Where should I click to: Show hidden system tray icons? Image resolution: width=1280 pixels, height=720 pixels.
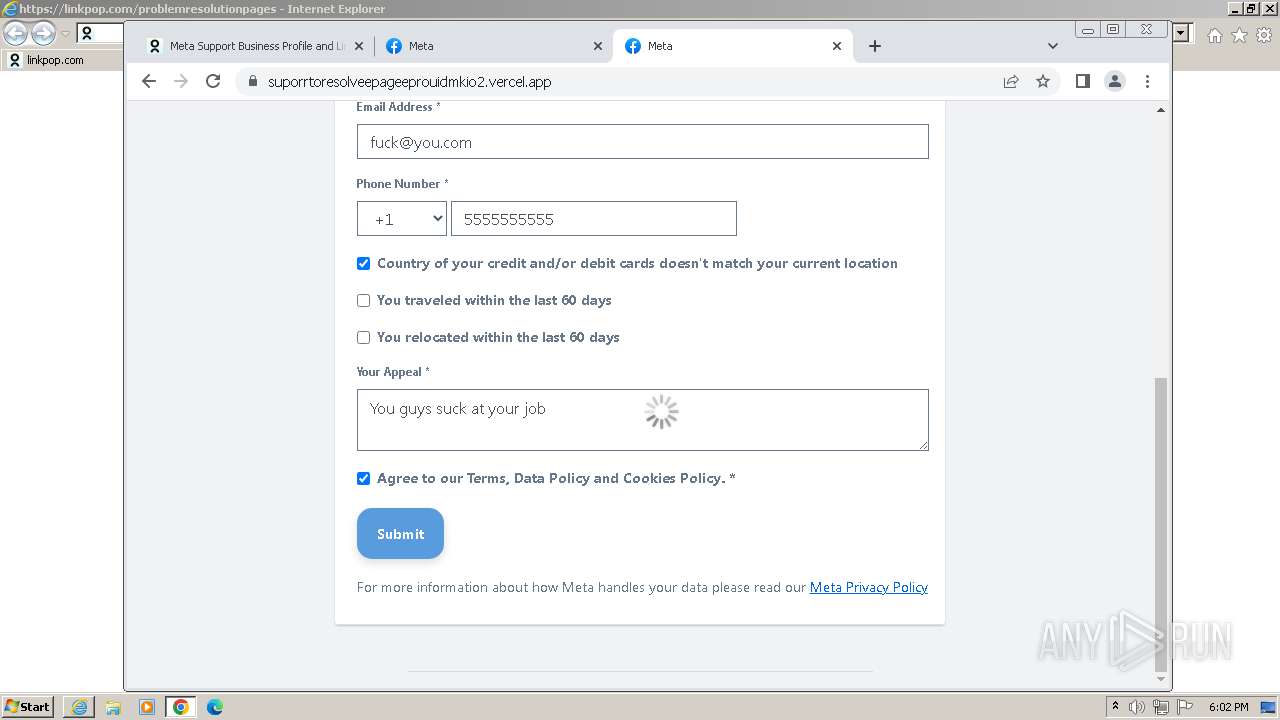pos(1116,707)
